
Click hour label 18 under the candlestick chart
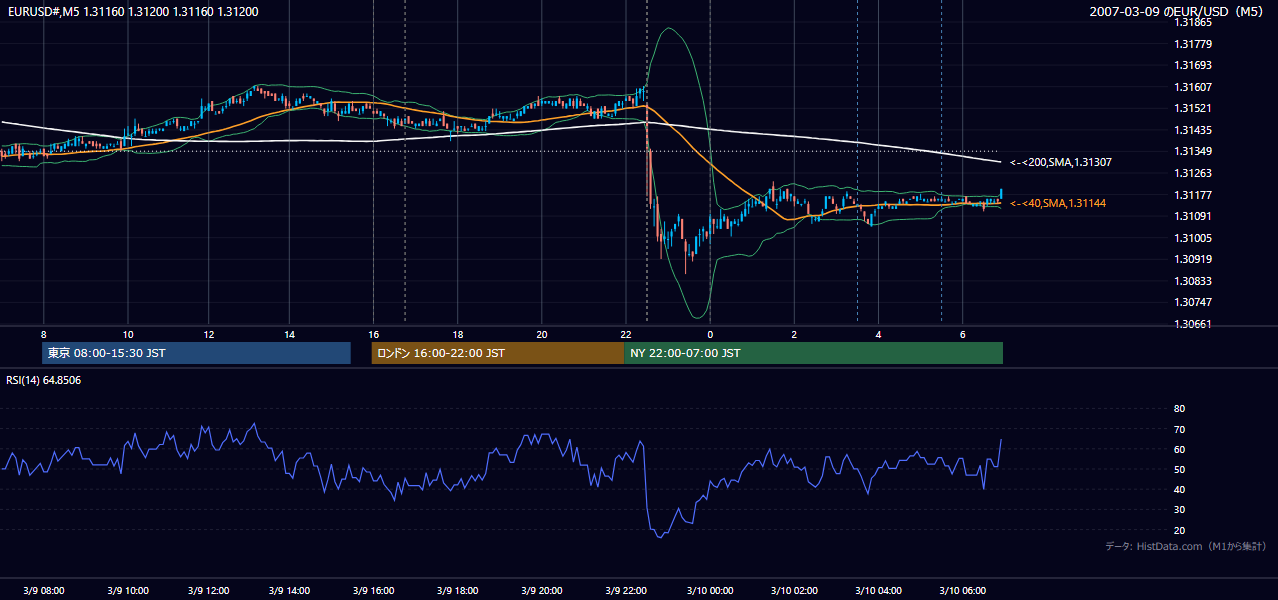(x=457, y=334)
